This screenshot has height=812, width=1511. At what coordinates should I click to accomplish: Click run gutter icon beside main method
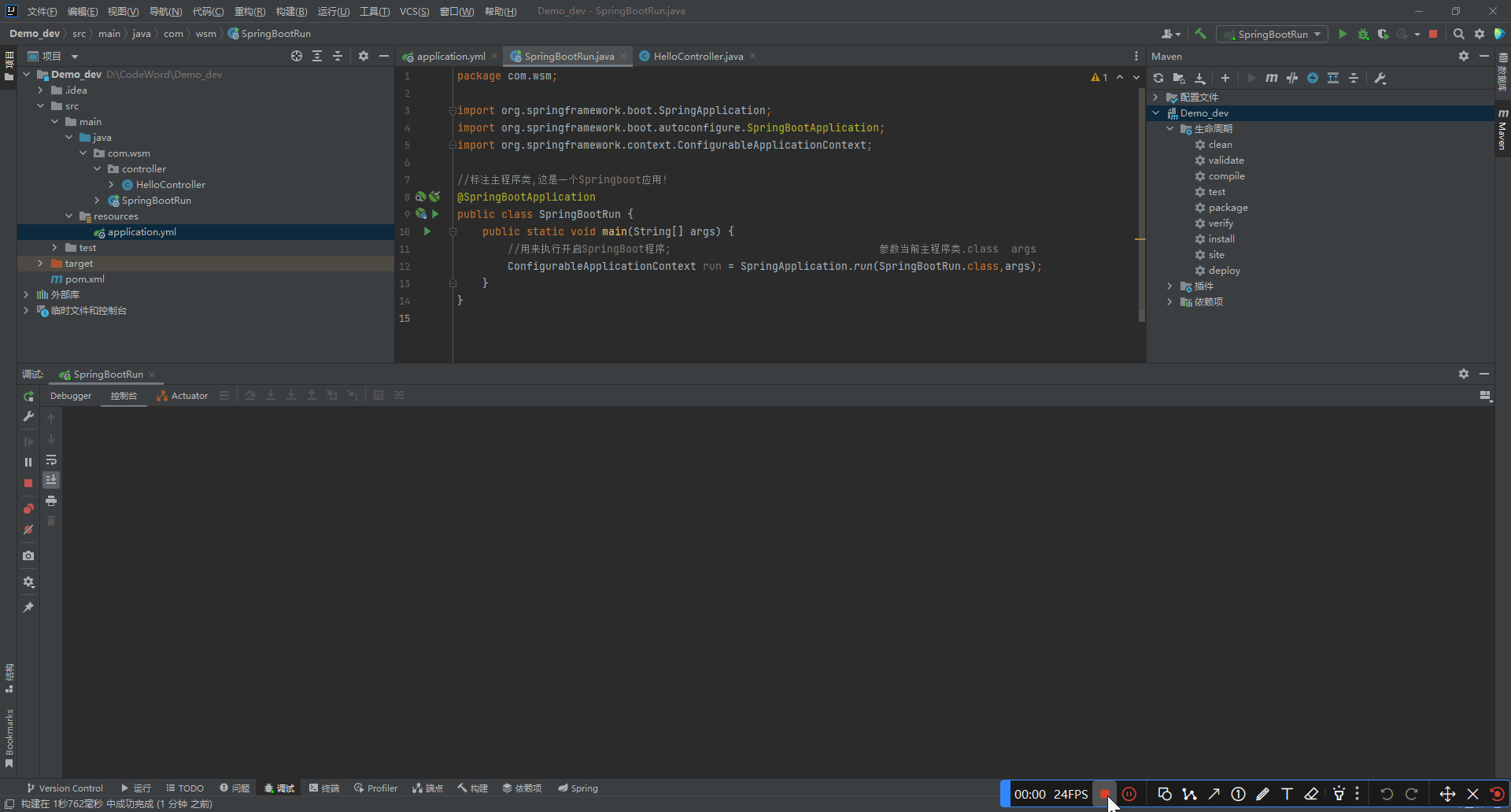tap(427, 231)
